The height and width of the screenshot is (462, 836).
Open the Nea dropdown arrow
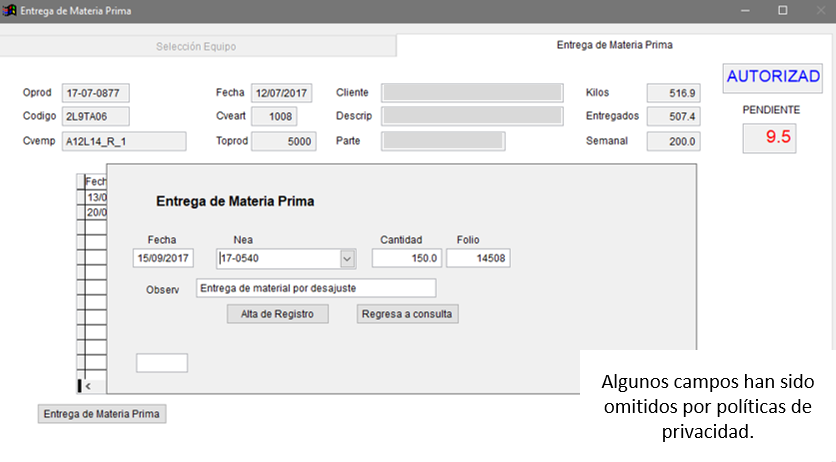click(347, 259)
